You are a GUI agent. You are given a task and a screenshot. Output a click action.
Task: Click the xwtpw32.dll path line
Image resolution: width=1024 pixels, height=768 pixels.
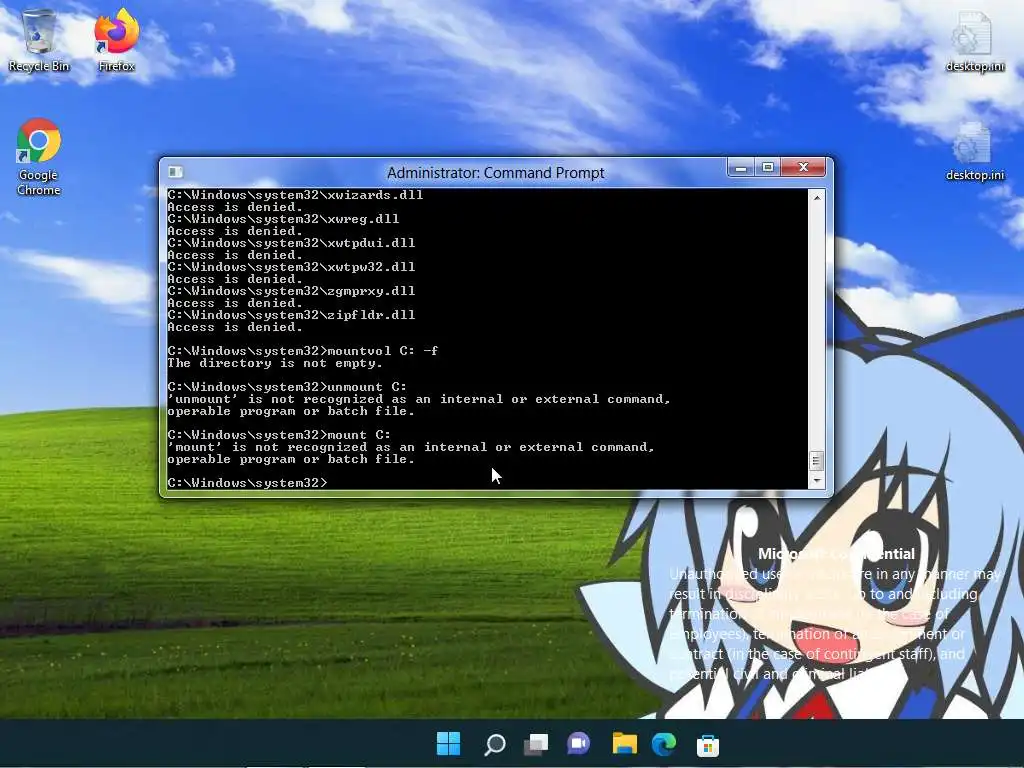coord(291,267)
